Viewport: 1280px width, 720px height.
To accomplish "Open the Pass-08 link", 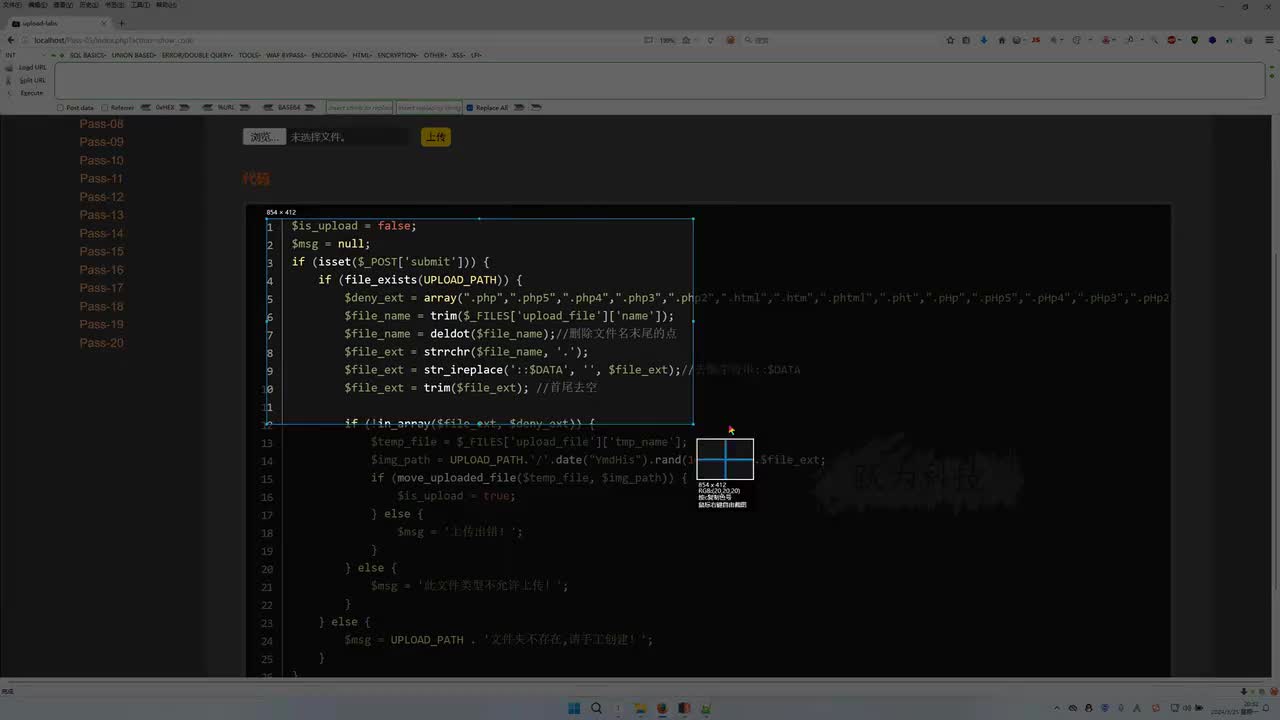I will pos(102,124).
